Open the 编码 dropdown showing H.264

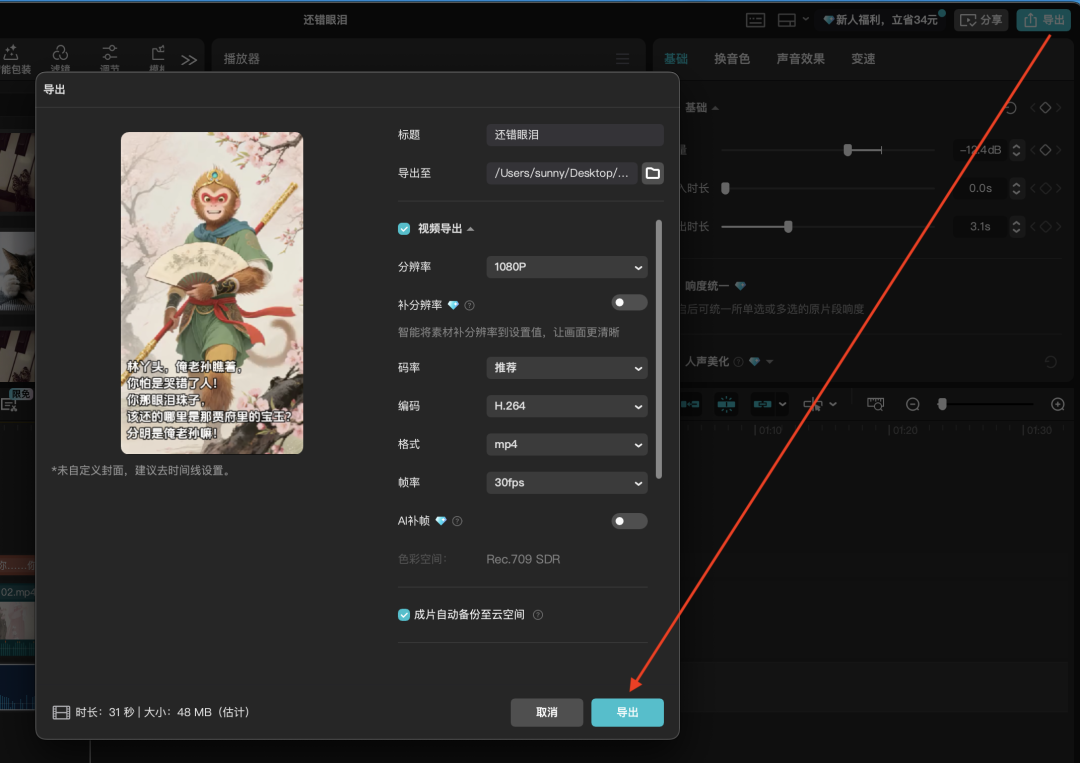tap(566, 406)
